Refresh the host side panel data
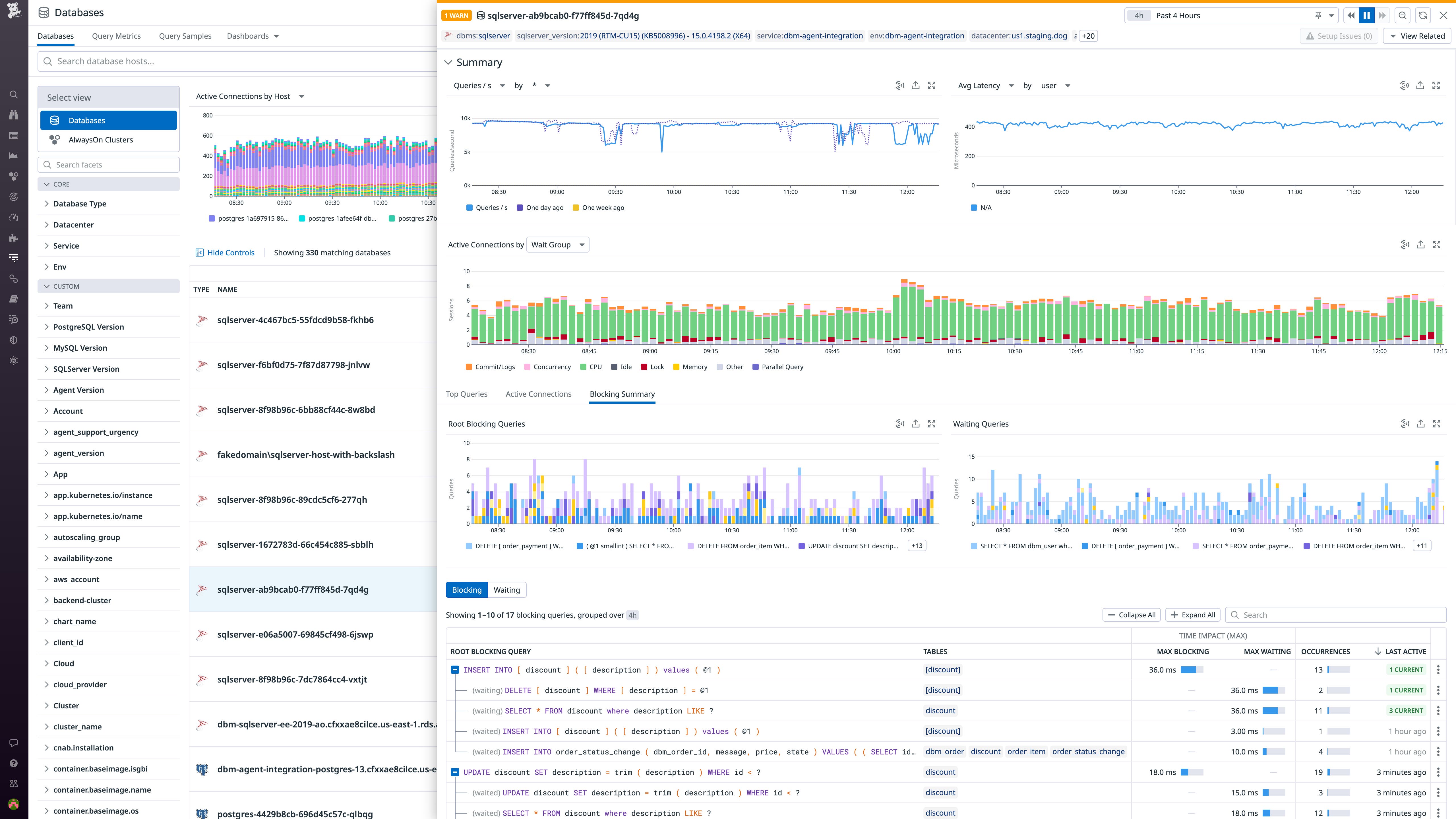Viewport: 1456px width, 819px height. (1423, 15)
